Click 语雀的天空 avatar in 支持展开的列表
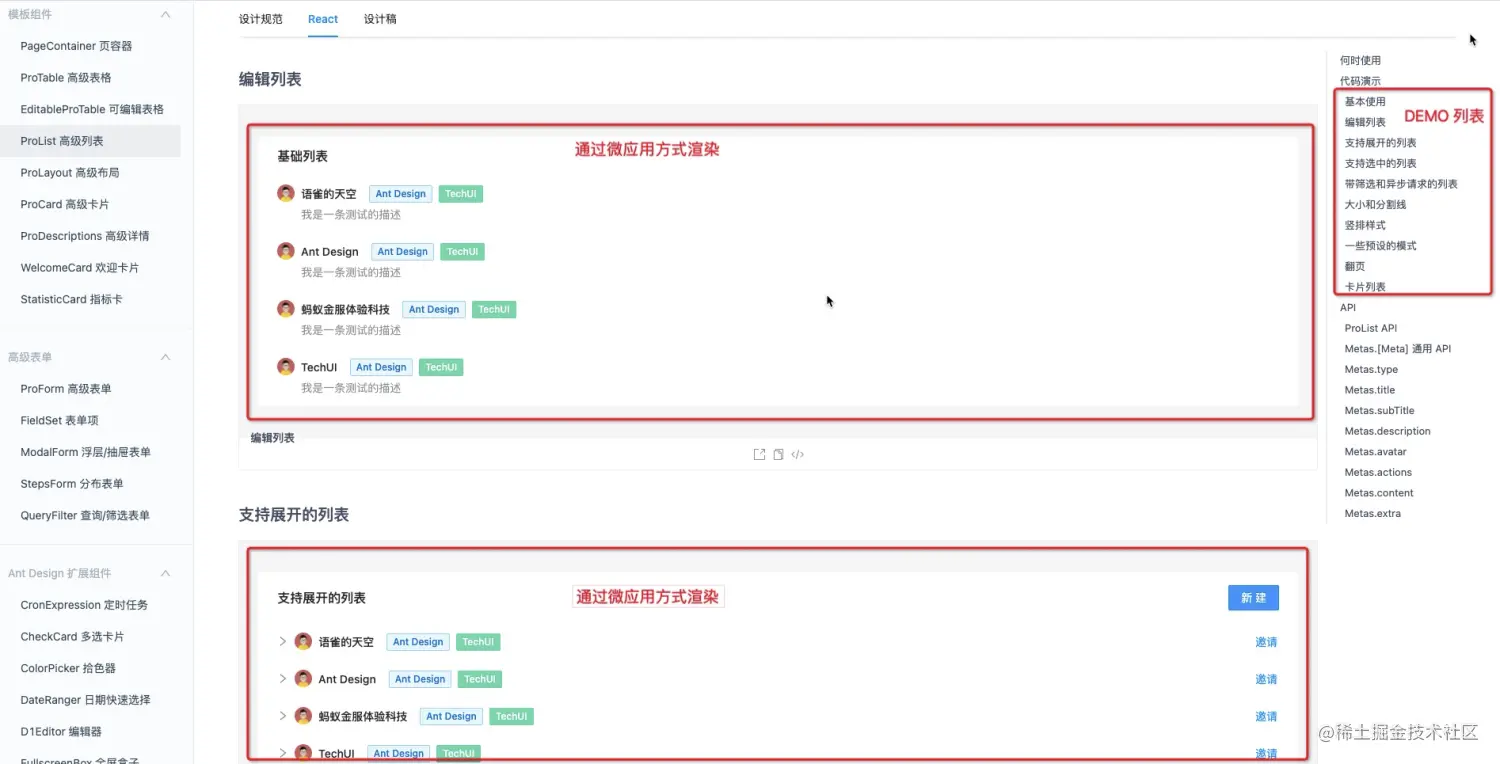 coord(303,641)
